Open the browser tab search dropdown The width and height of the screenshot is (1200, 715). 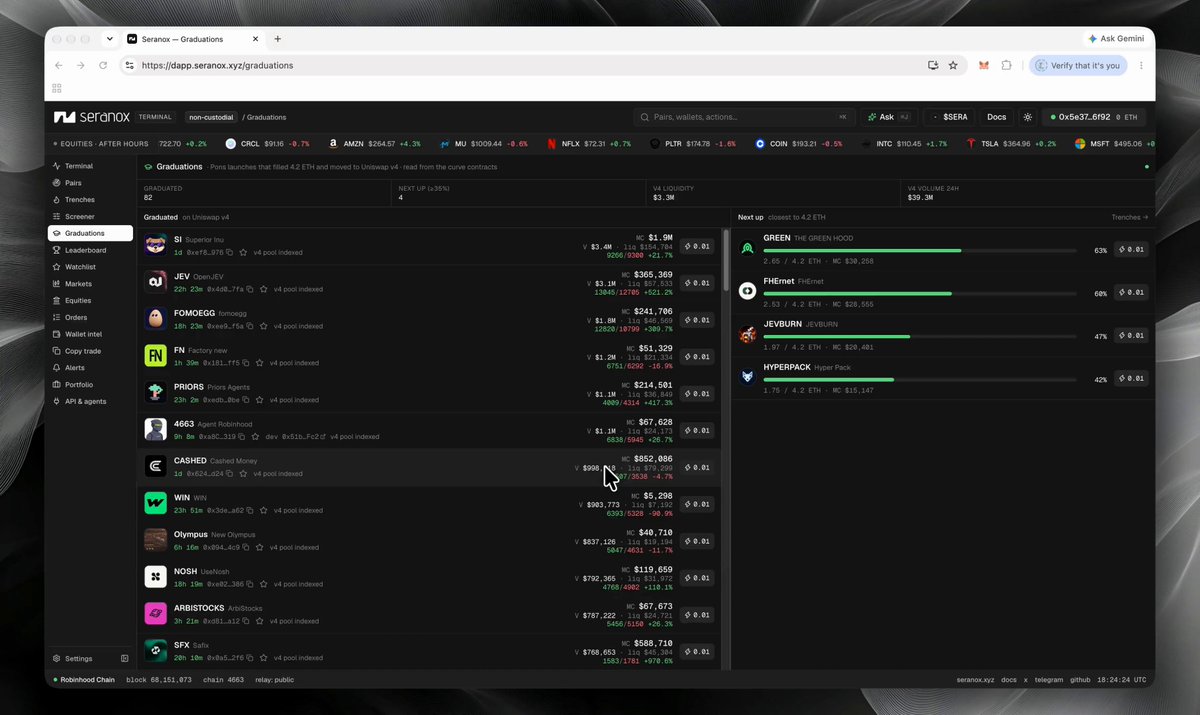(x=108, y=39)
